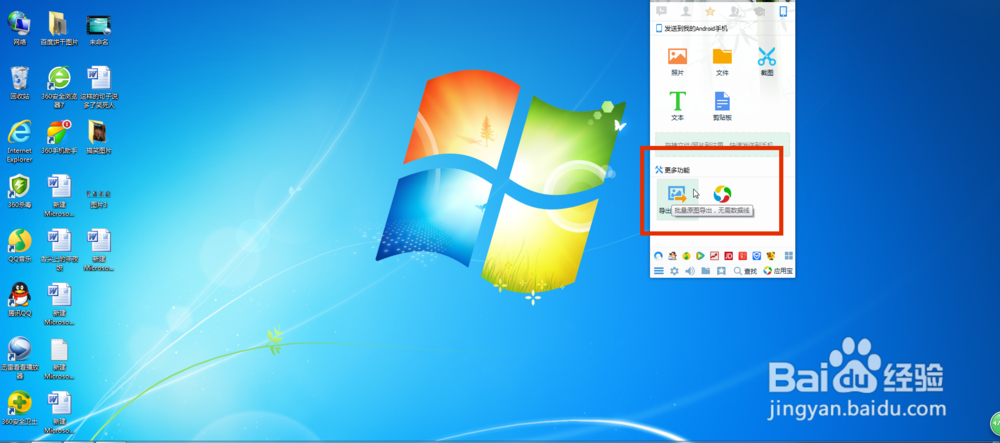
Task: Open the 照片 photo sender in the QQ panel
Action: tap(677, 61)
